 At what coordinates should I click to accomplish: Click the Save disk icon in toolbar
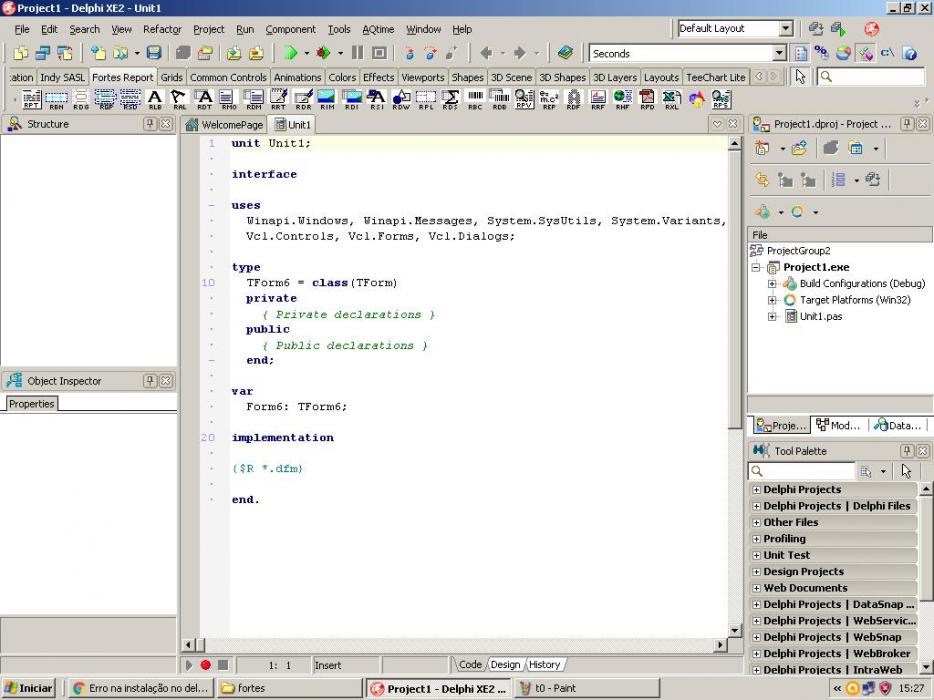154,53
